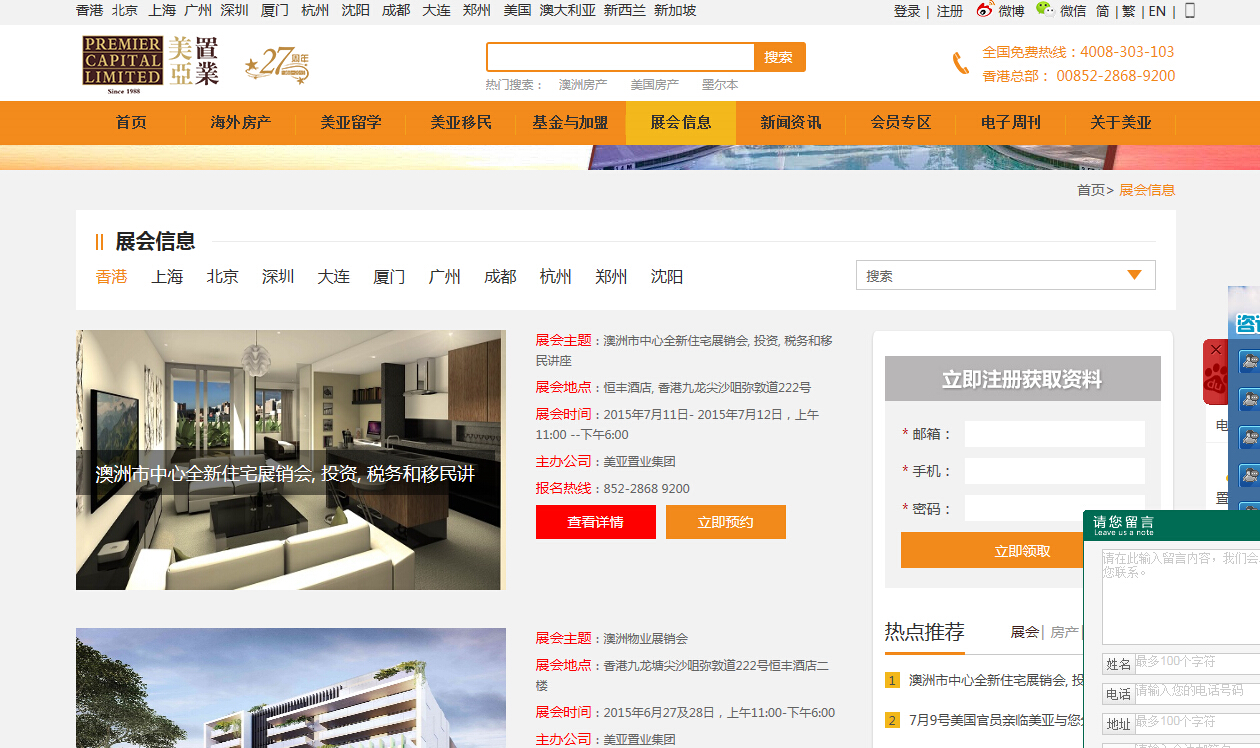The height and width of the screenshot is (748, 1260).
Task: Close the Baidu paw popup
Action: click(1216, 350)
